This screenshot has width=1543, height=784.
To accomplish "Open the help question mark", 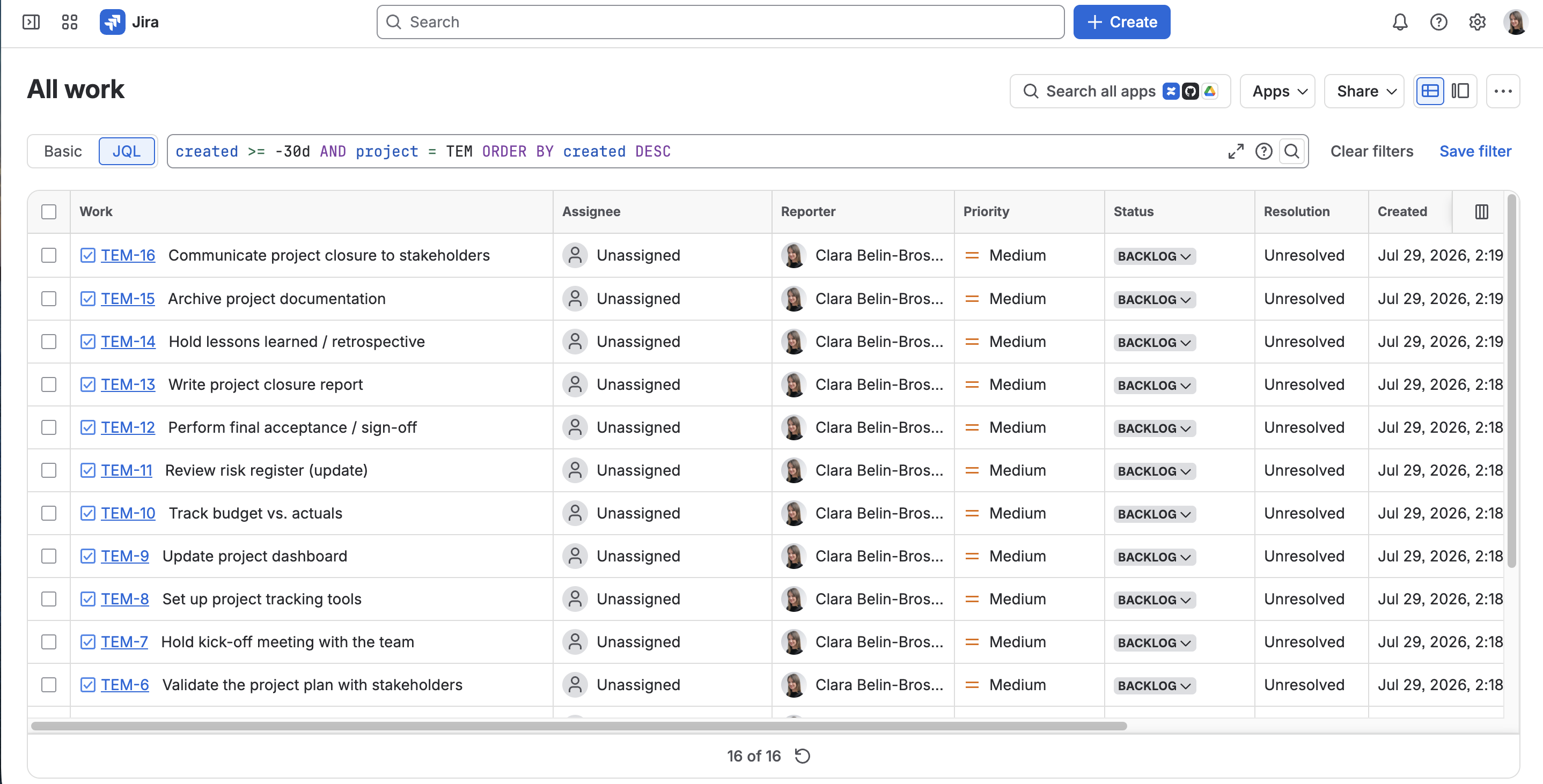I will coord(1439,22).
